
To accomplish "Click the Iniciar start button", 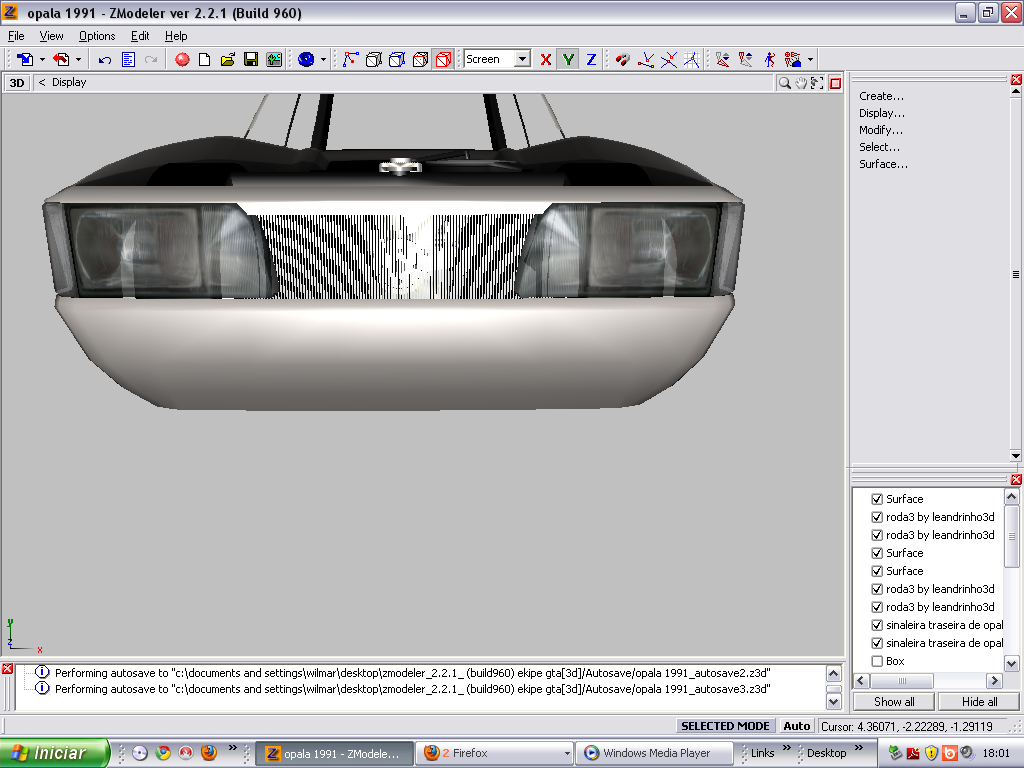I will pos(54,753).
